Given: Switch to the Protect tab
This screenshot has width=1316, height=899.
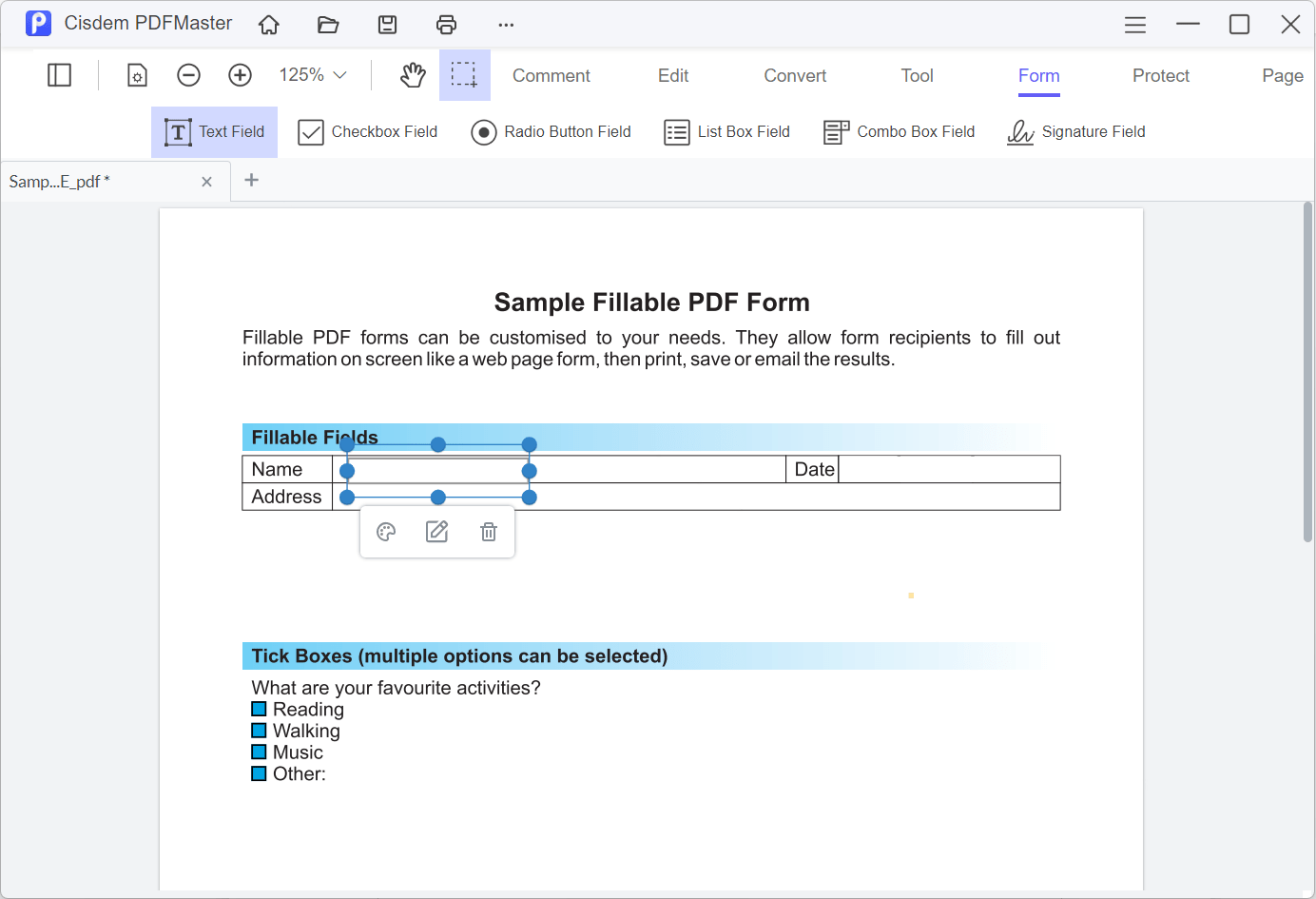Looking at the screenshot, I should 1161,75.
